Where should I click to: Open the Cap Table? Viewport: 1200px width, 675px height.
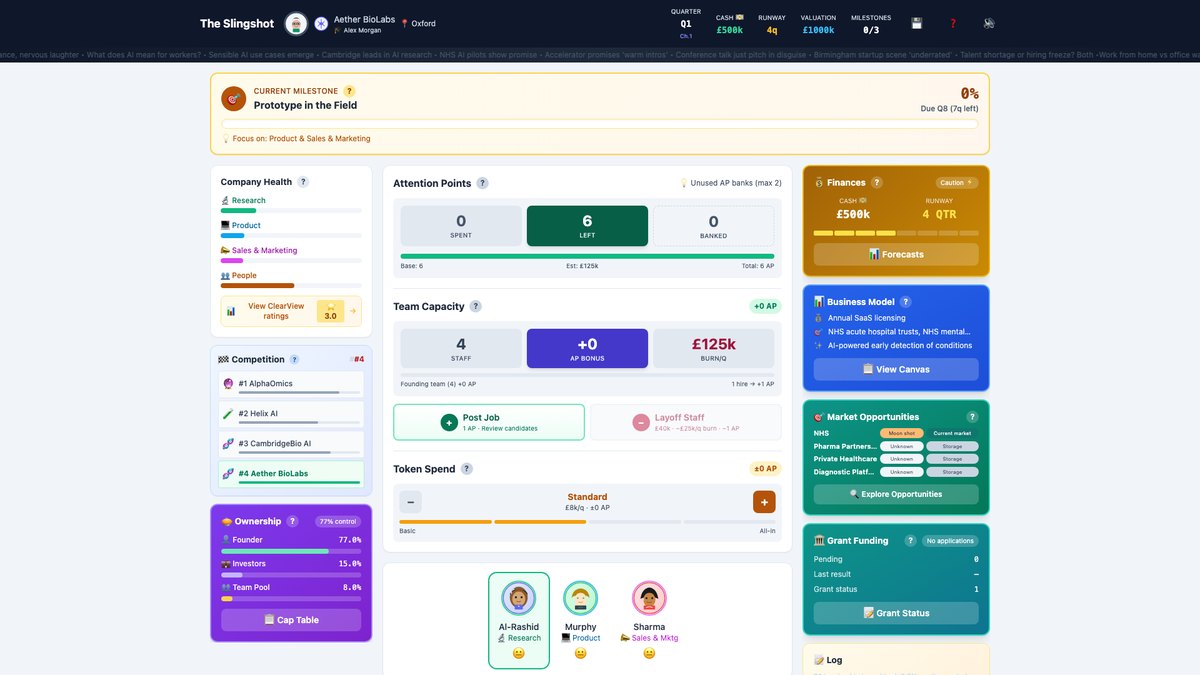click(291, 620)
